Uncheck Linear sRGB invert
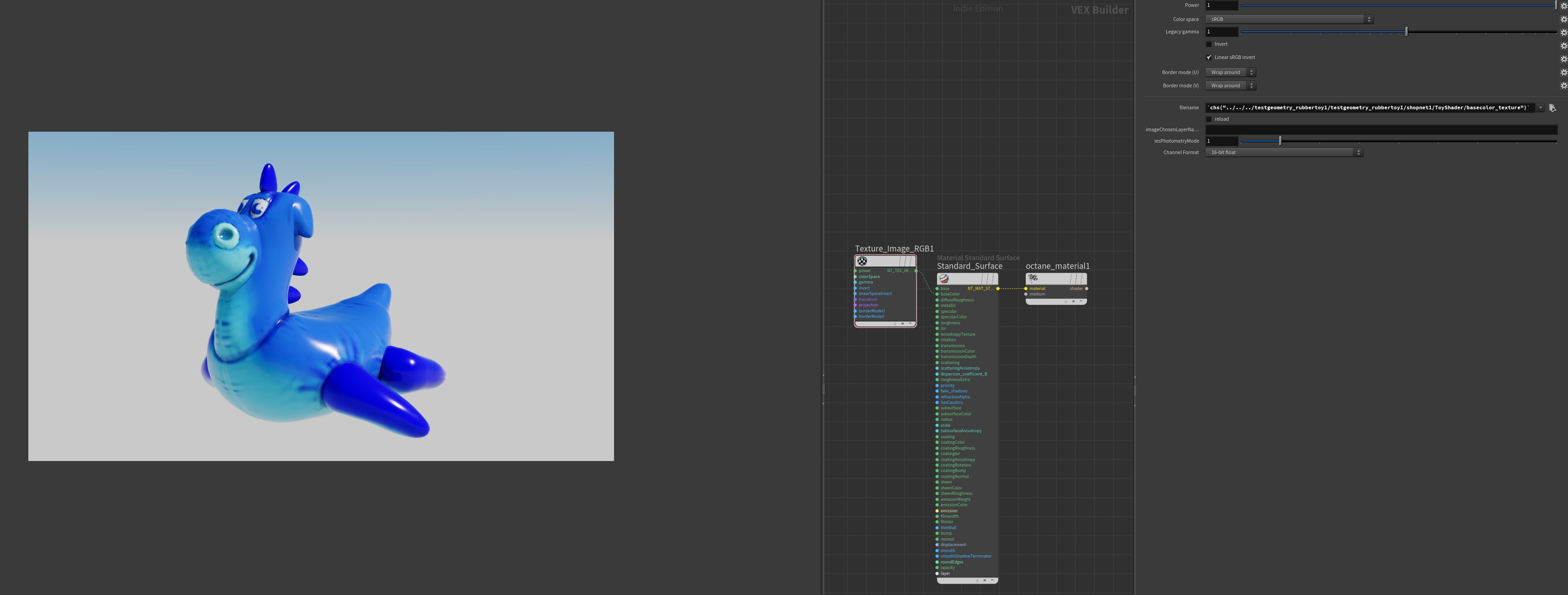 pyautogui.click(x=1209, y=57)
